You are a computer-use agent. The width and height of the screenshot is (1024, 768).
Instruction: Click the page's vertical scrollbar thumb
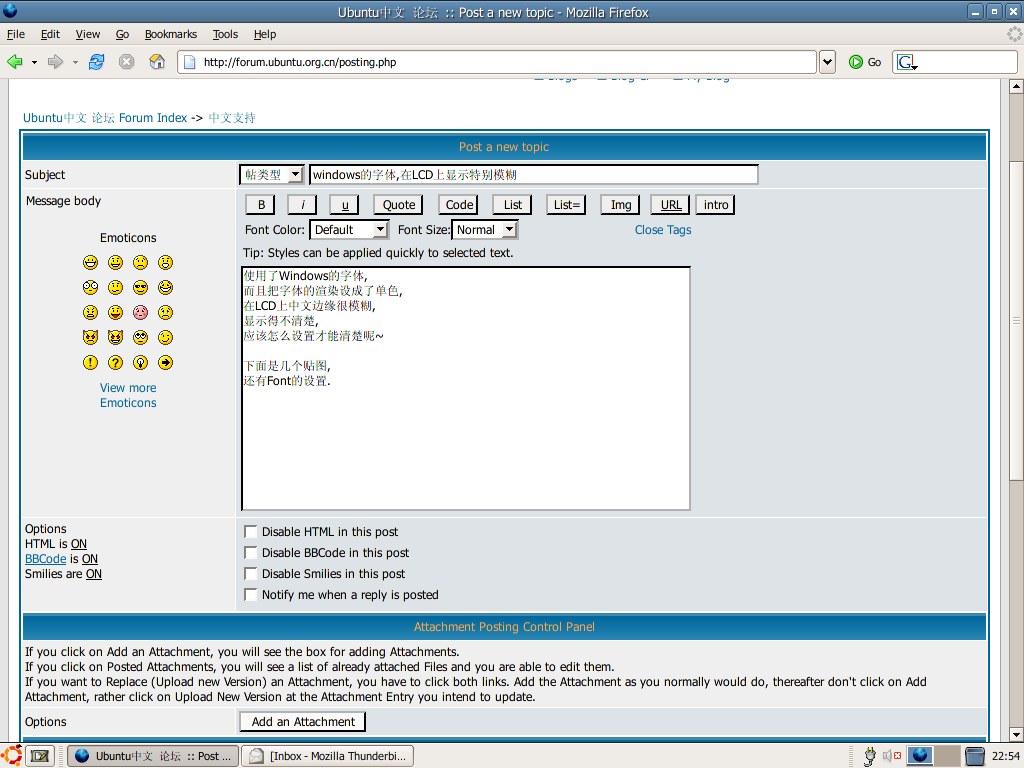pyautogui.click(x=1016, y=320)
